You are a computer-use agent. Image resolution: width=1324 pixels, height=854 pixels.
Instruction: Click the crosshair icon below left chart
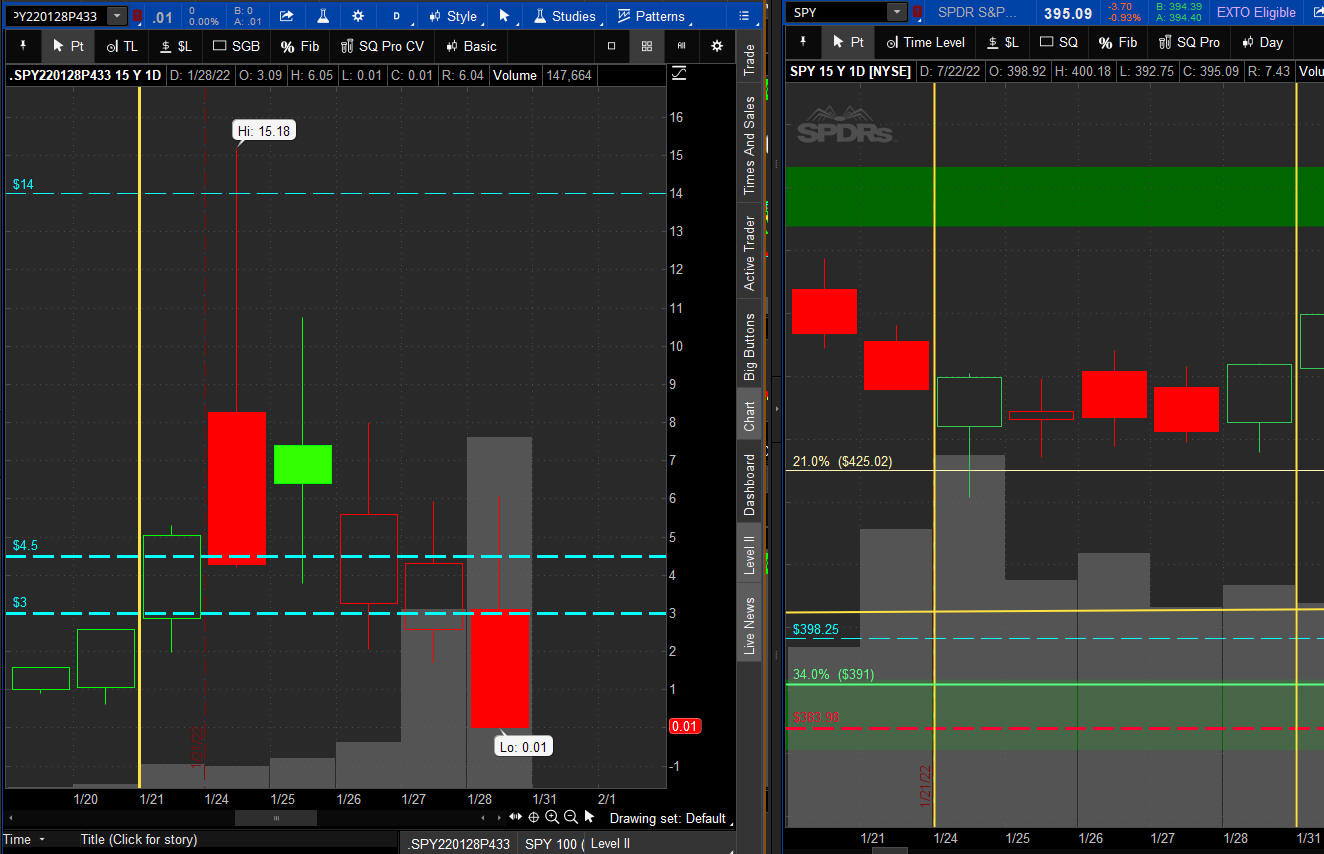534,817
